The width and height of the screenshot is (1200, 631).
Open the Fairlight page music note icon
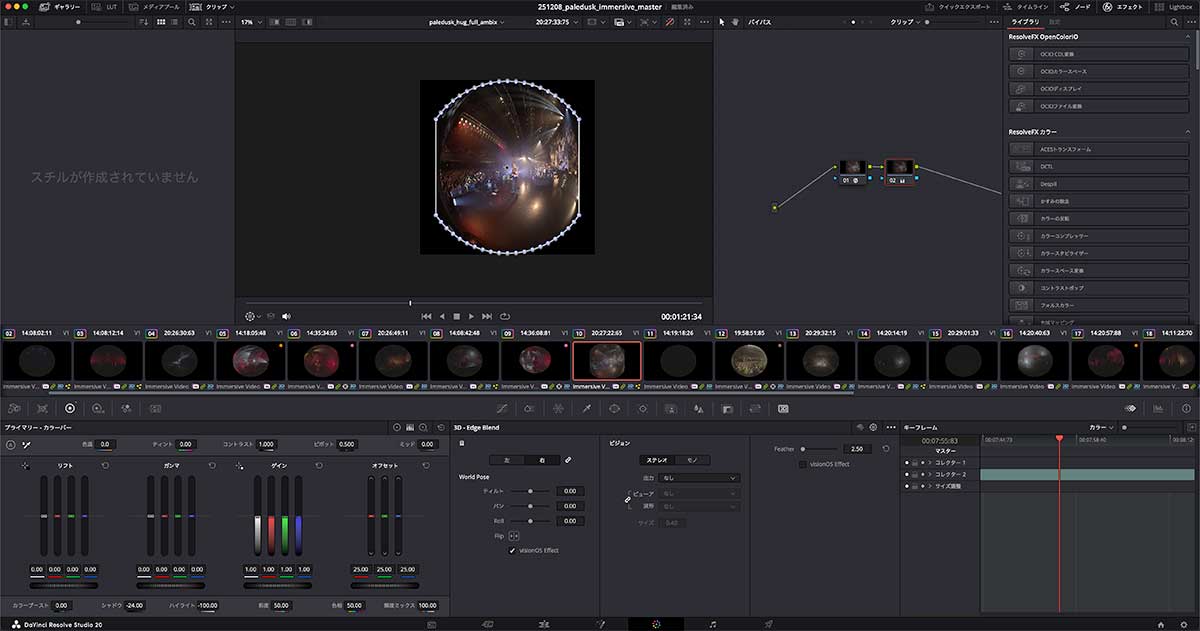pos(712,624)
